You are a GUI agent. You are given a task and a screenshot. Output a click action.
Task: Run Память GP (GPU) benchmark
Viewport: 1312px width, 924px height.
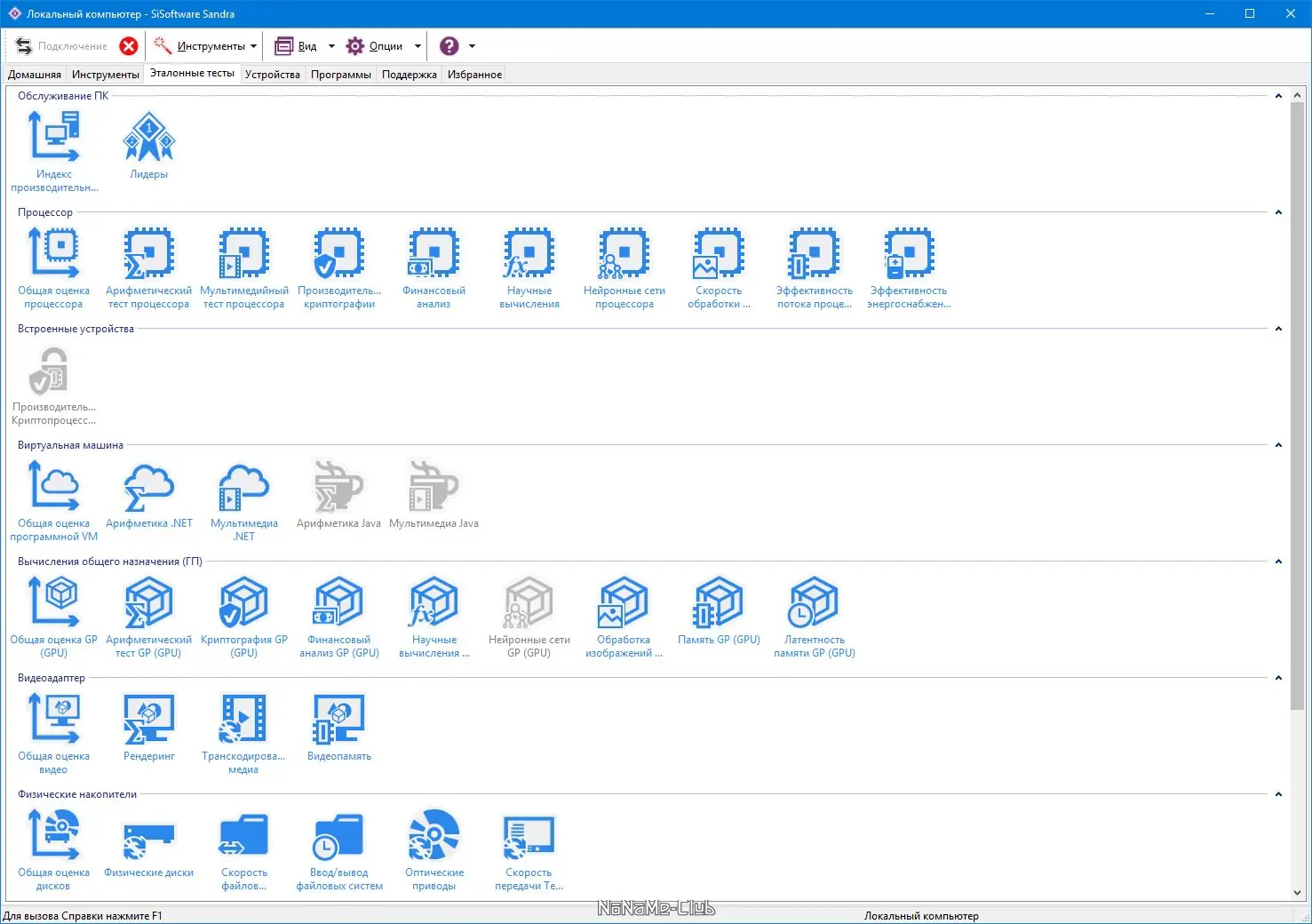click(719, 610)
